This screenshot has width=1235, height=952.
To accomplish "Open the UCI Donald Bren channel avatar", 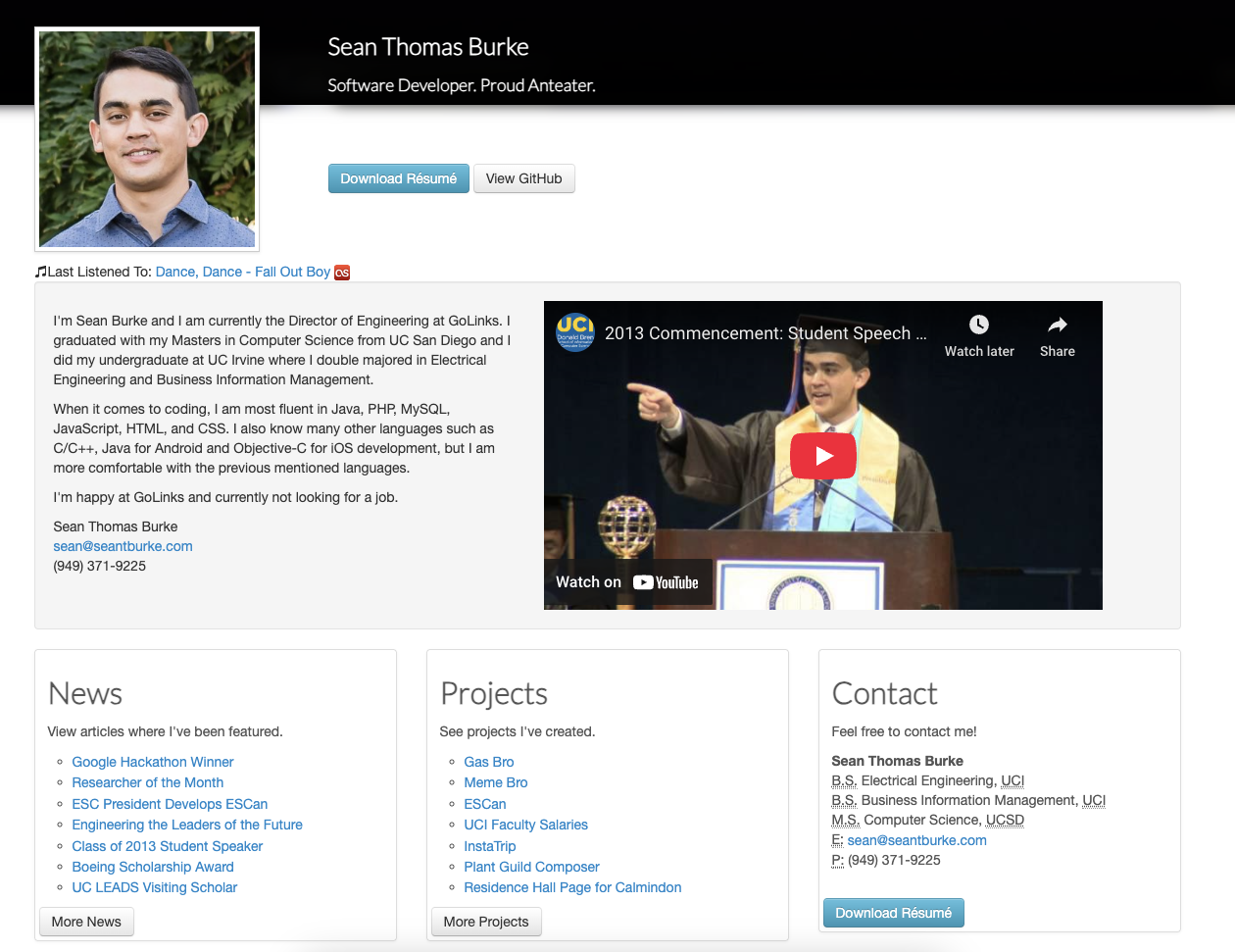I will 574,333.
